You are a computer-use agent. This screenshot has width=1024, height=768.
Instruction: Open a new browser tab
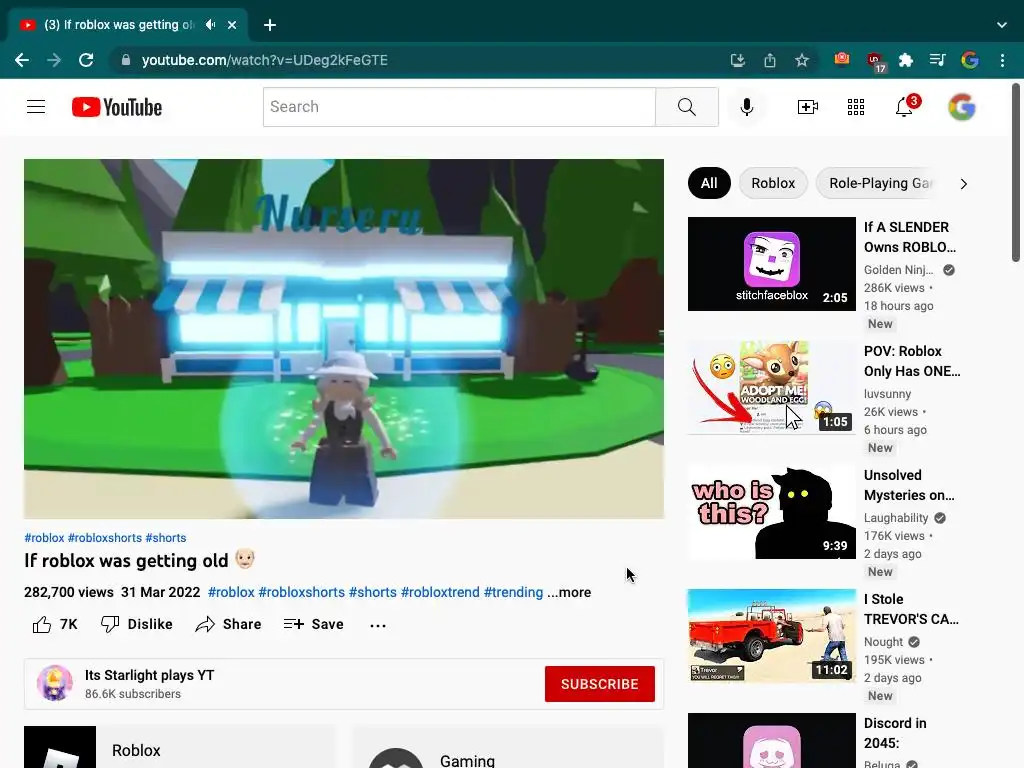(x=270, y=25)
